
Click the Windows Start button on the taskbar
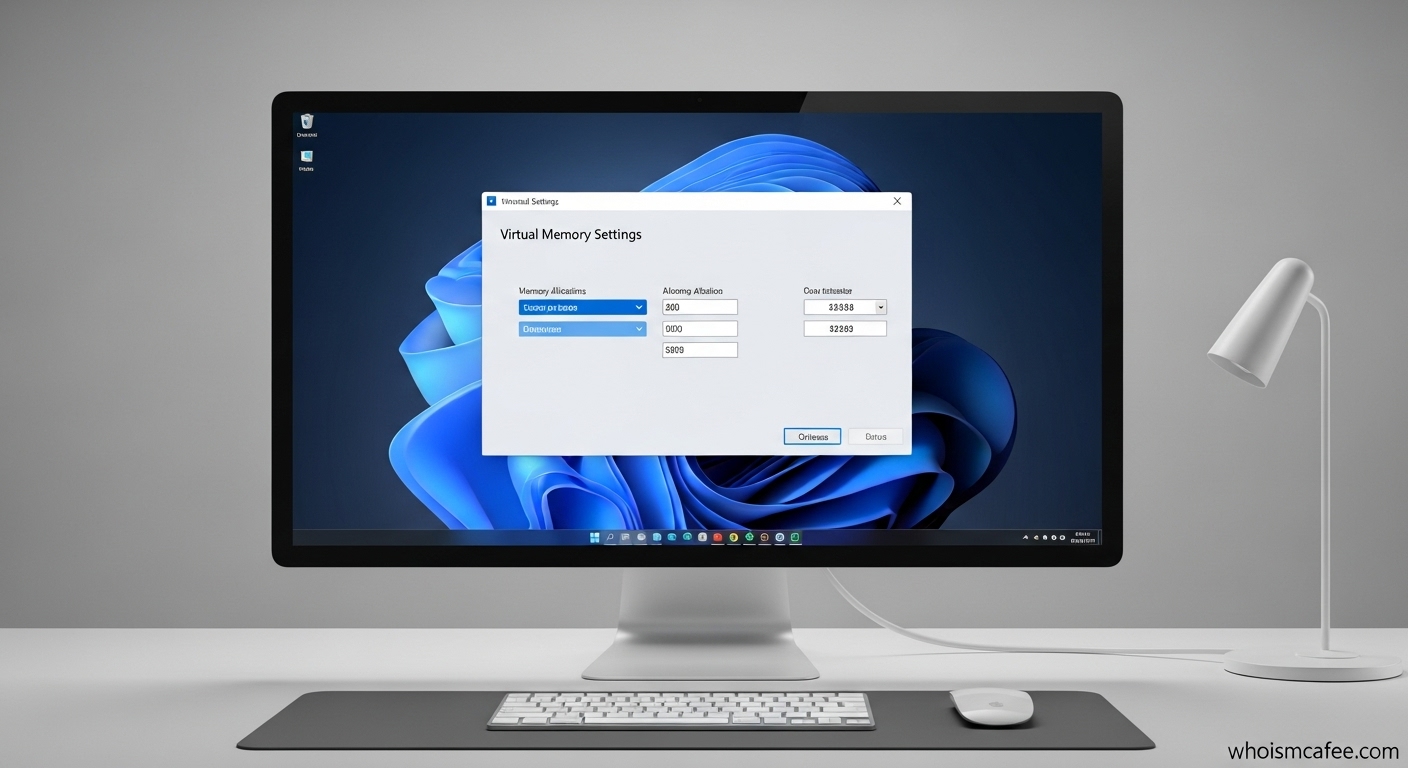[595, 537]
